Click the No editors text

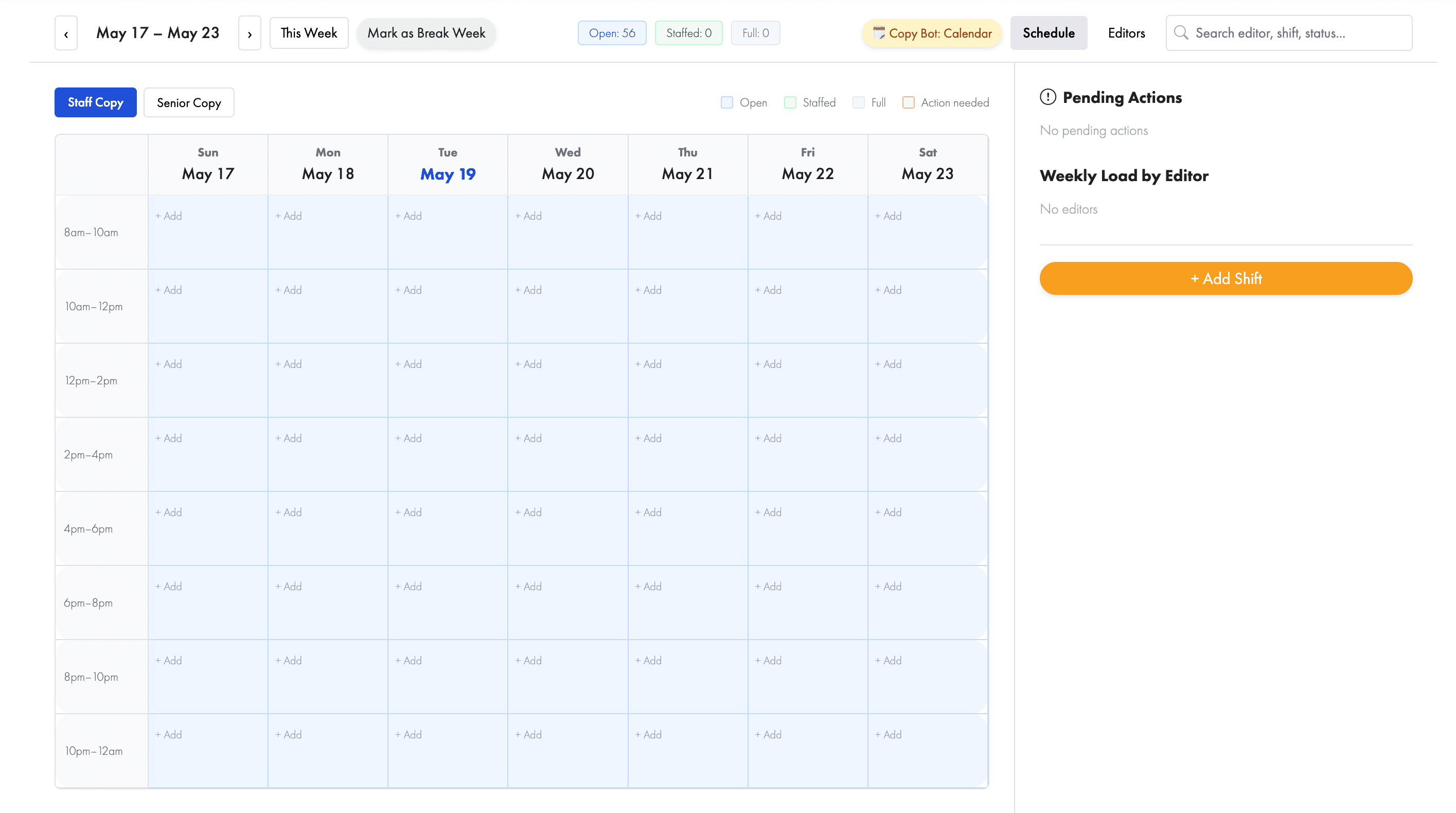(x=1068, y=209)
